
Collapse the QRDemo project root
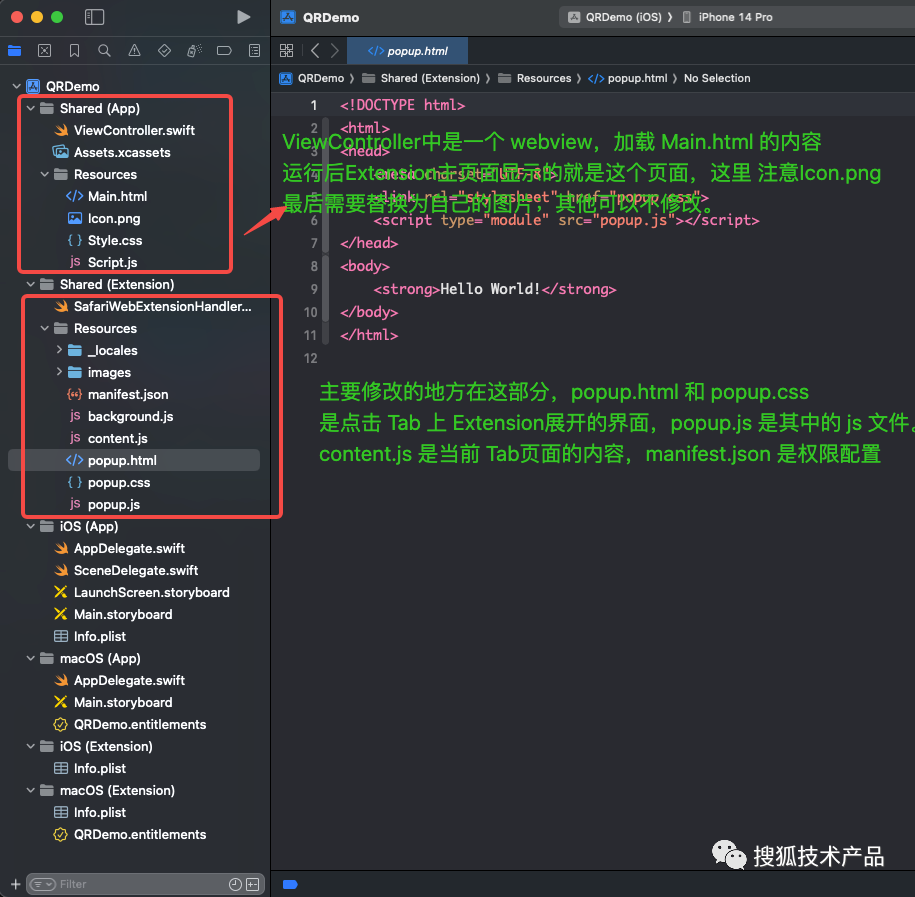16,86
